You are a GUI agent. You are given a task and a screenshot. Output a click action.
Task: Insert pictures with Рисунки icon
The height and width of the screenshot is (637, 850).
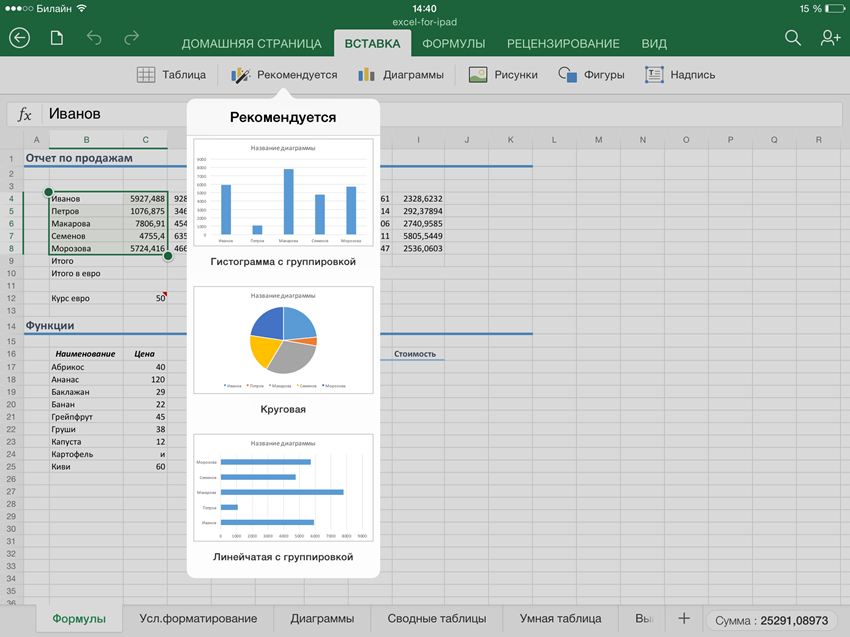[478, 75]
